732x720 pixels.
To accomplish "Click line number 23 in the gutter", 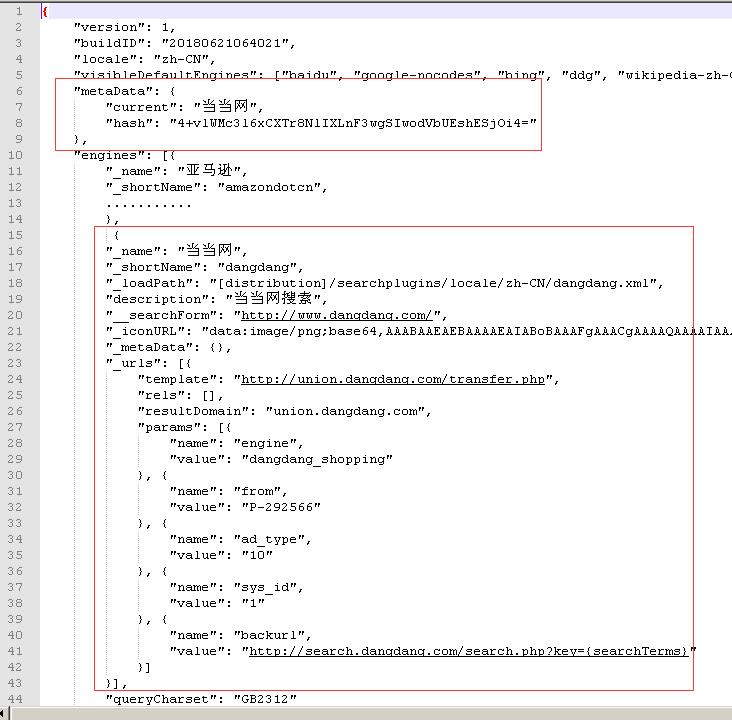I will click(15, 363).
